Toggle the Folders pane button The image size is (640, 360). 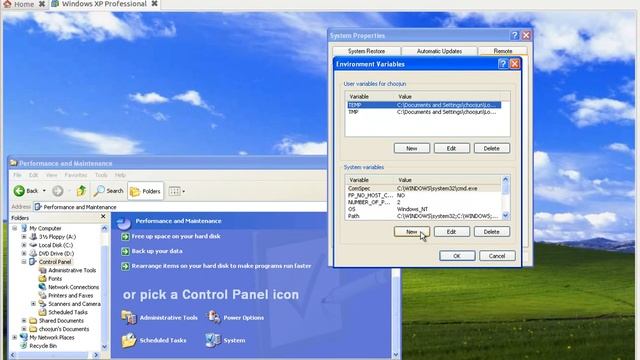[x=145, y=191]
